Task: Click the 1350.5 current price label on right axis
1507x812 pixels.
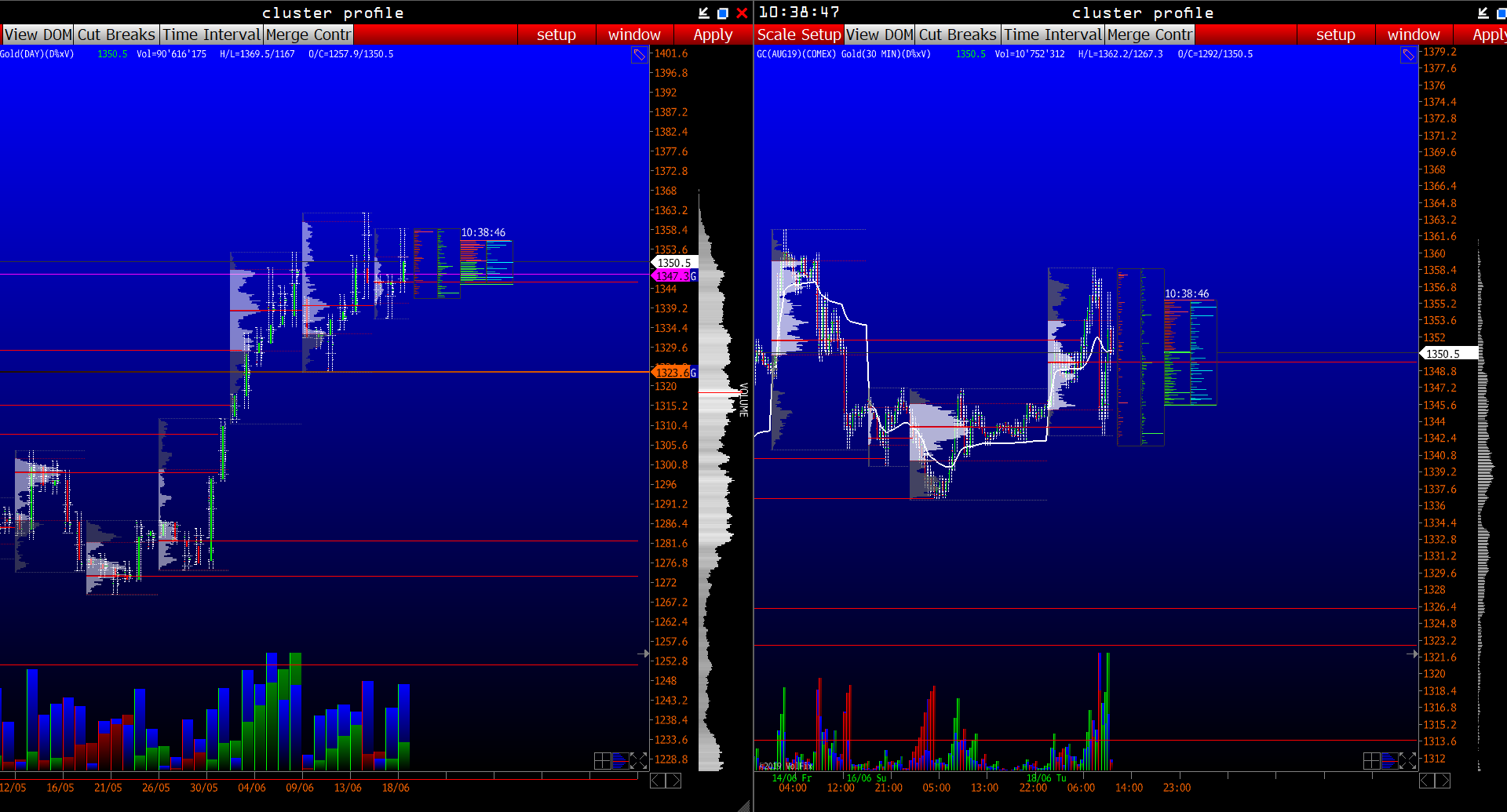Action: tap(1449, 354)
